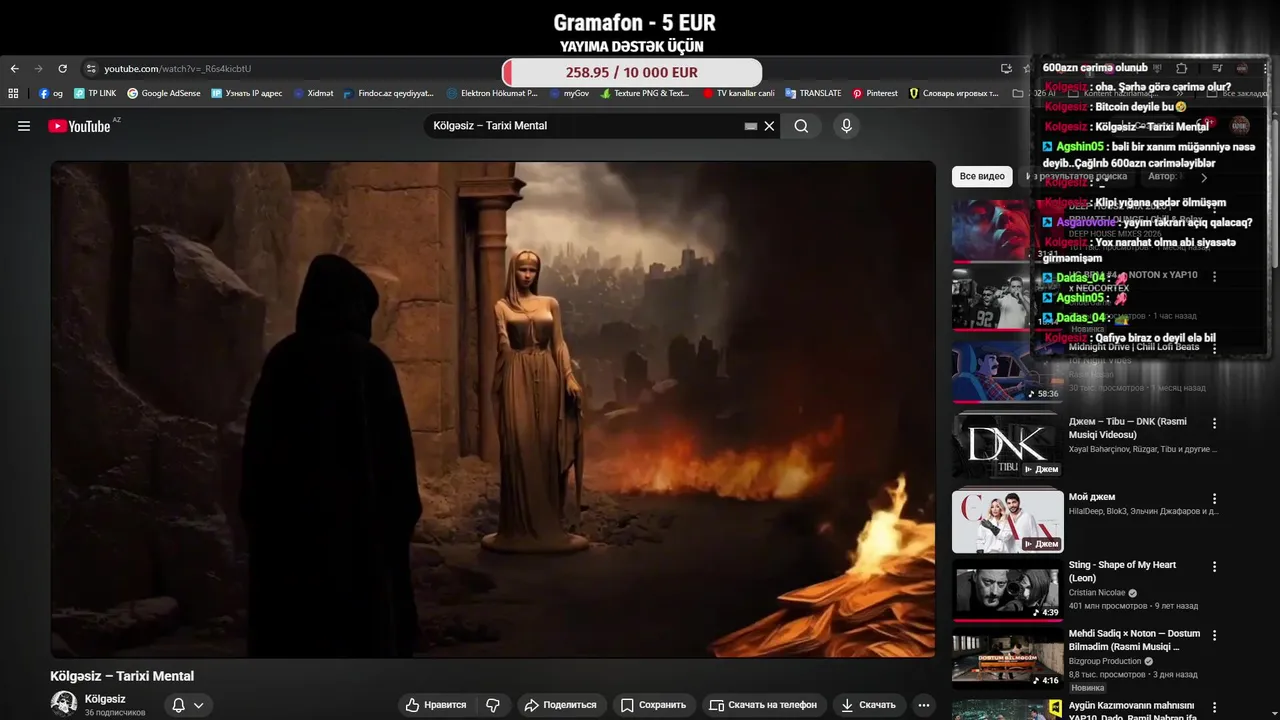Show more filter chips with right arrow
This screenshot has width=1280, height=720.
coord(1204,177)
